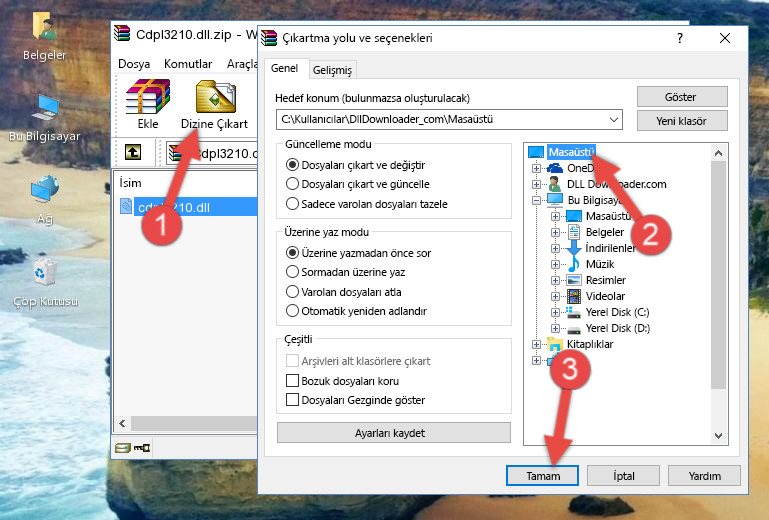Image resolution: width=769 pixels, height=520 pixels.
Task: Open the Dosya menu in WinRAR
Action: 134,64
